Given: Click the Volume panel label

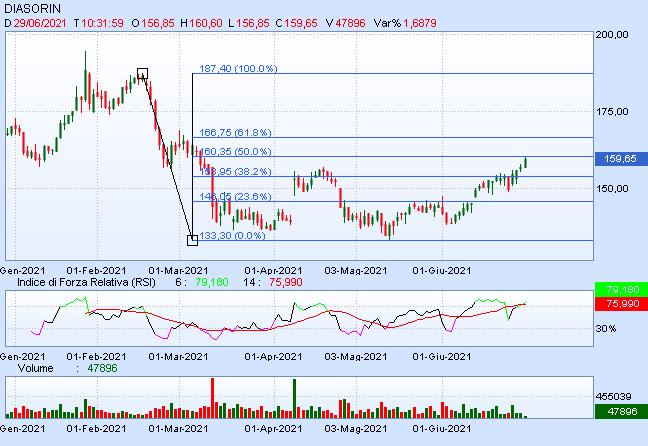Looking at the screenshot, I should [36, 368].
